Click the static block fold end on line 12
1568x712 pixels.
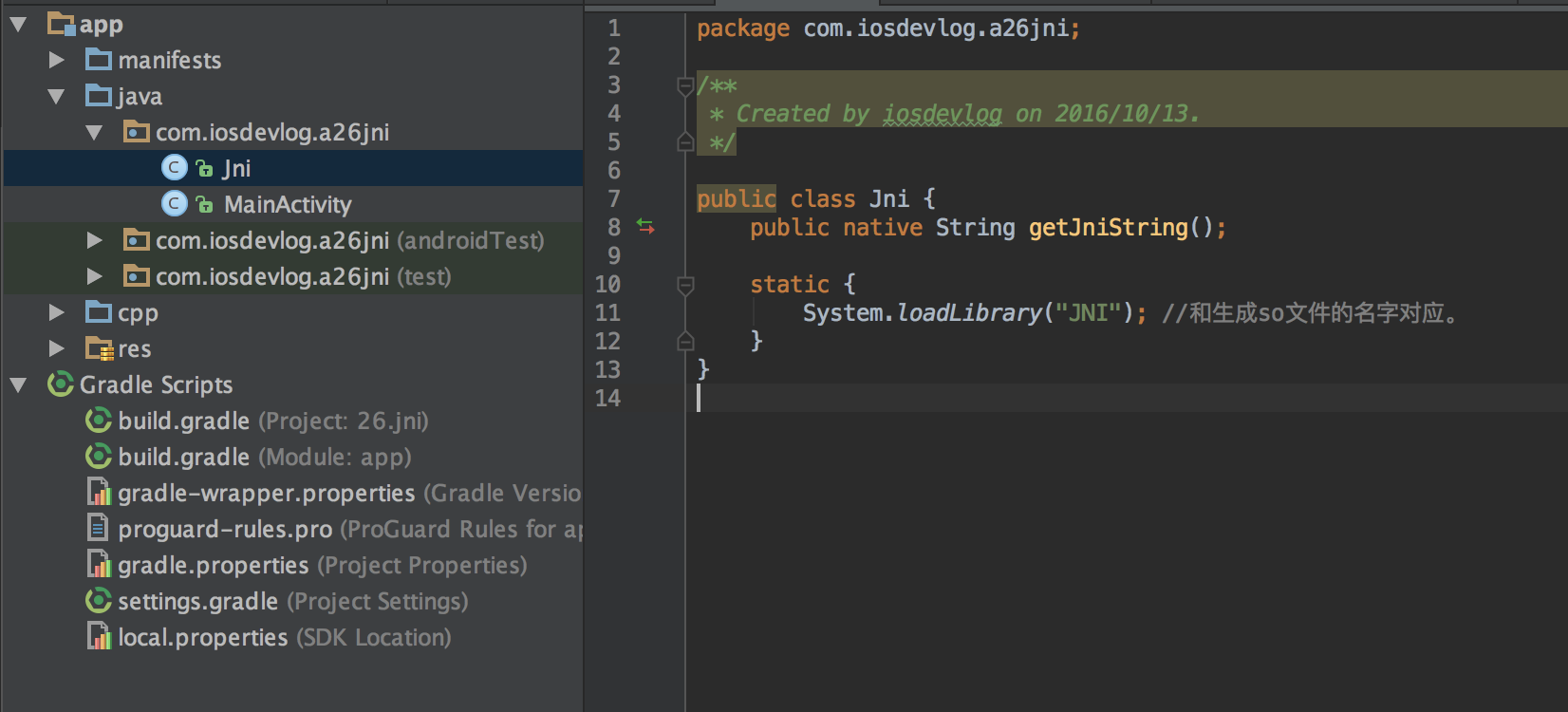point(685,342)
